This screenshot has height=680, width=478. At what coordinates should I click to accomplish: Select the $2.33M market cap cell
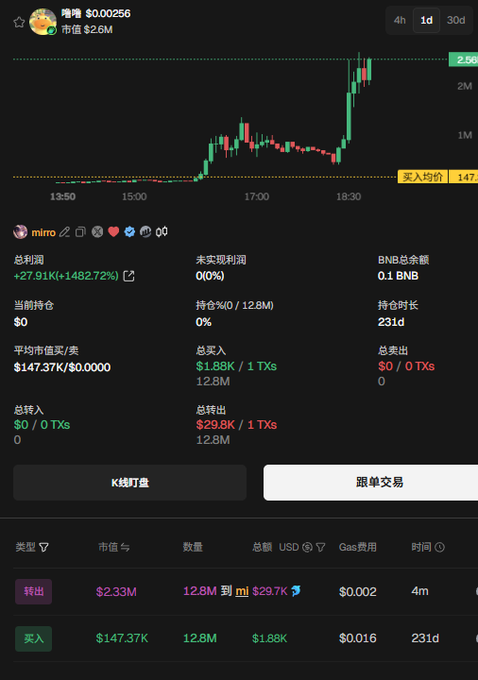coord(116,592)
